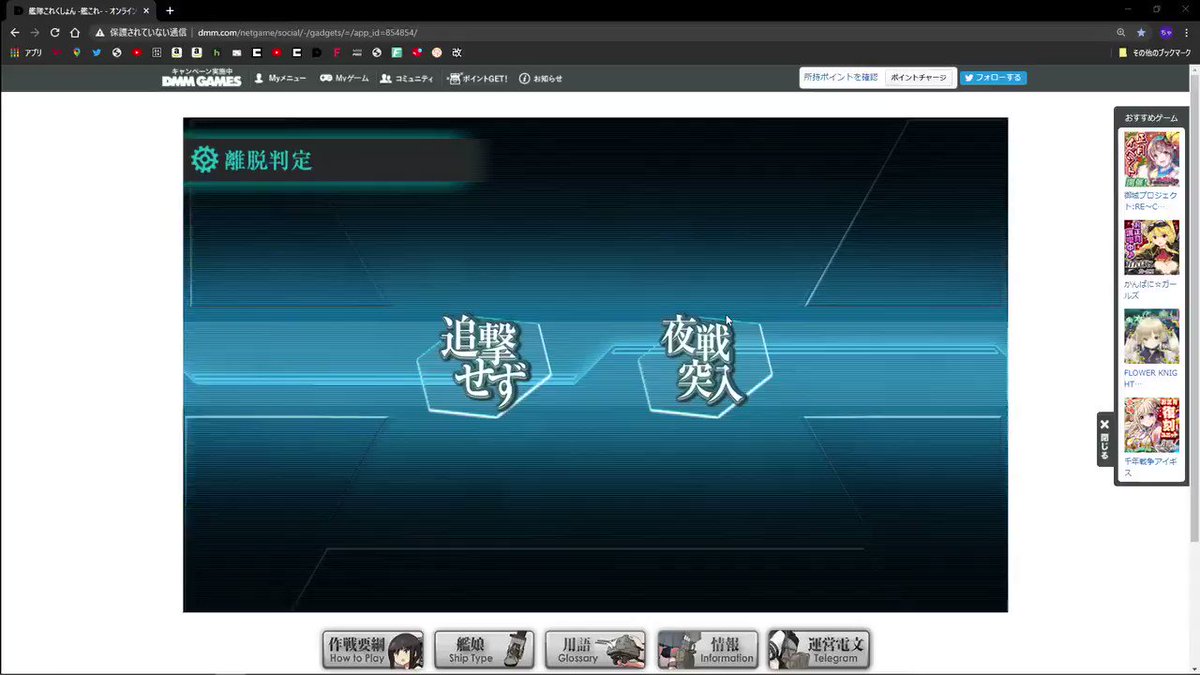Open the Chrome three-dot menu
The image size is (1200, 675).
(1186, 32)
